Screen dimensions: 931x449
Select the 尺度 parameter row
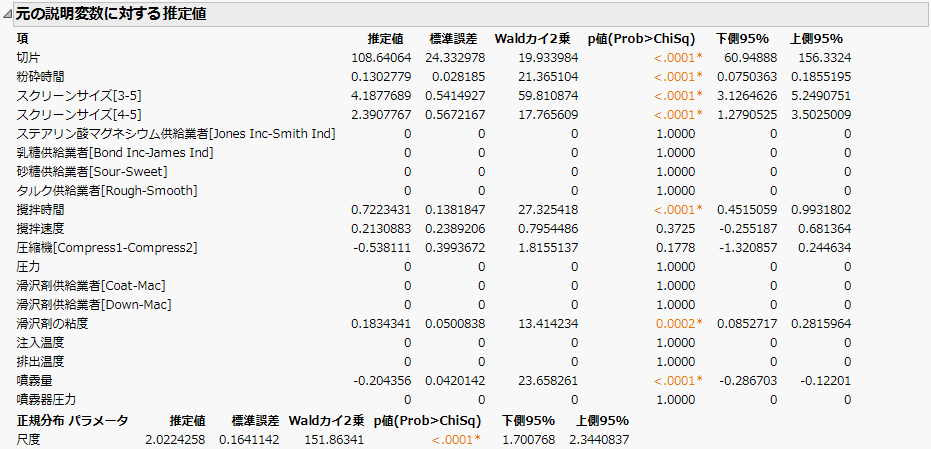322,441
